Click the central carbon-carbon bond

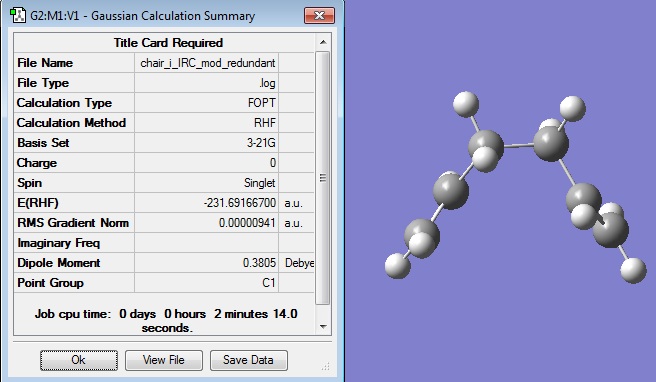(519, 146)
